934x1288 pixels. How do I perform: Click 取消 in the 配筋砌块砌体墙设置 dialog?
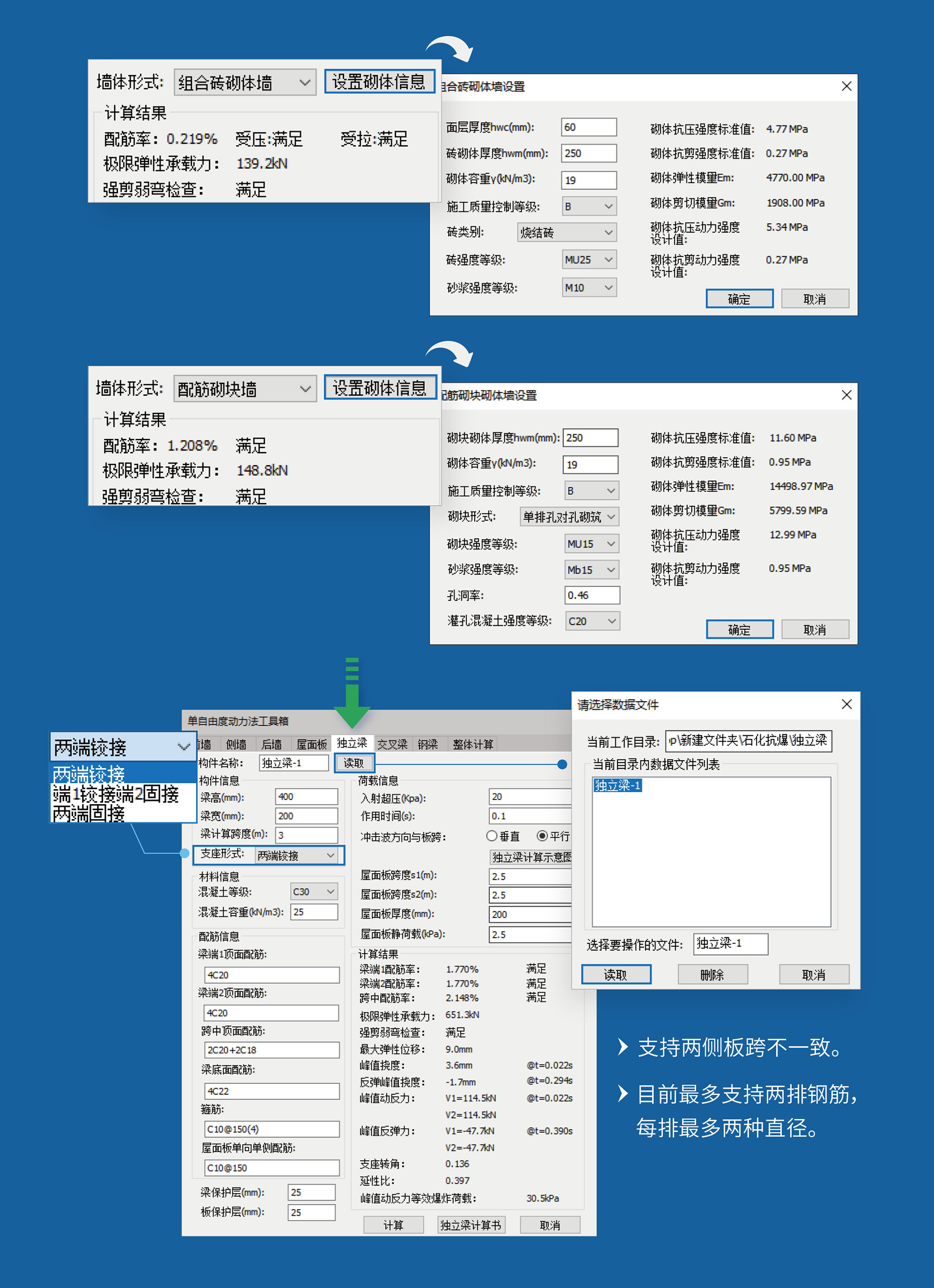coord(815,629)
